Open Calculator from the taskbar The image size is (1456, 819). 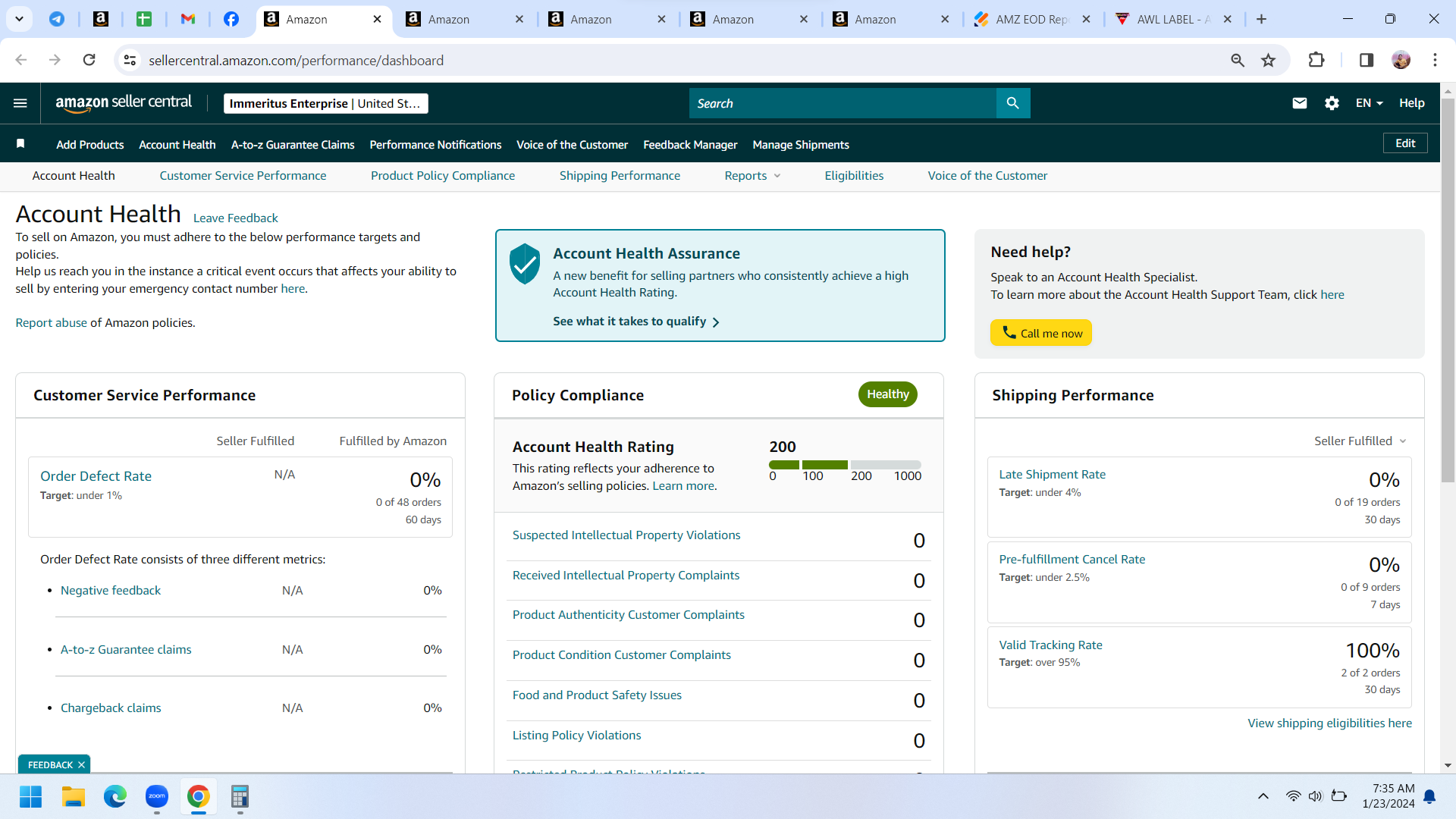tap(240, 797)
